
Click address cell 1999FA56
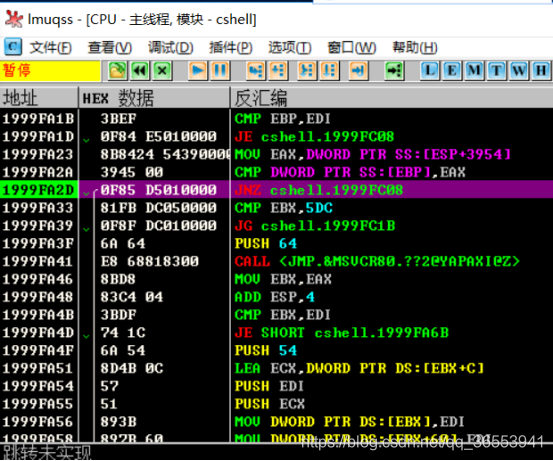click(x=38, y=422)
